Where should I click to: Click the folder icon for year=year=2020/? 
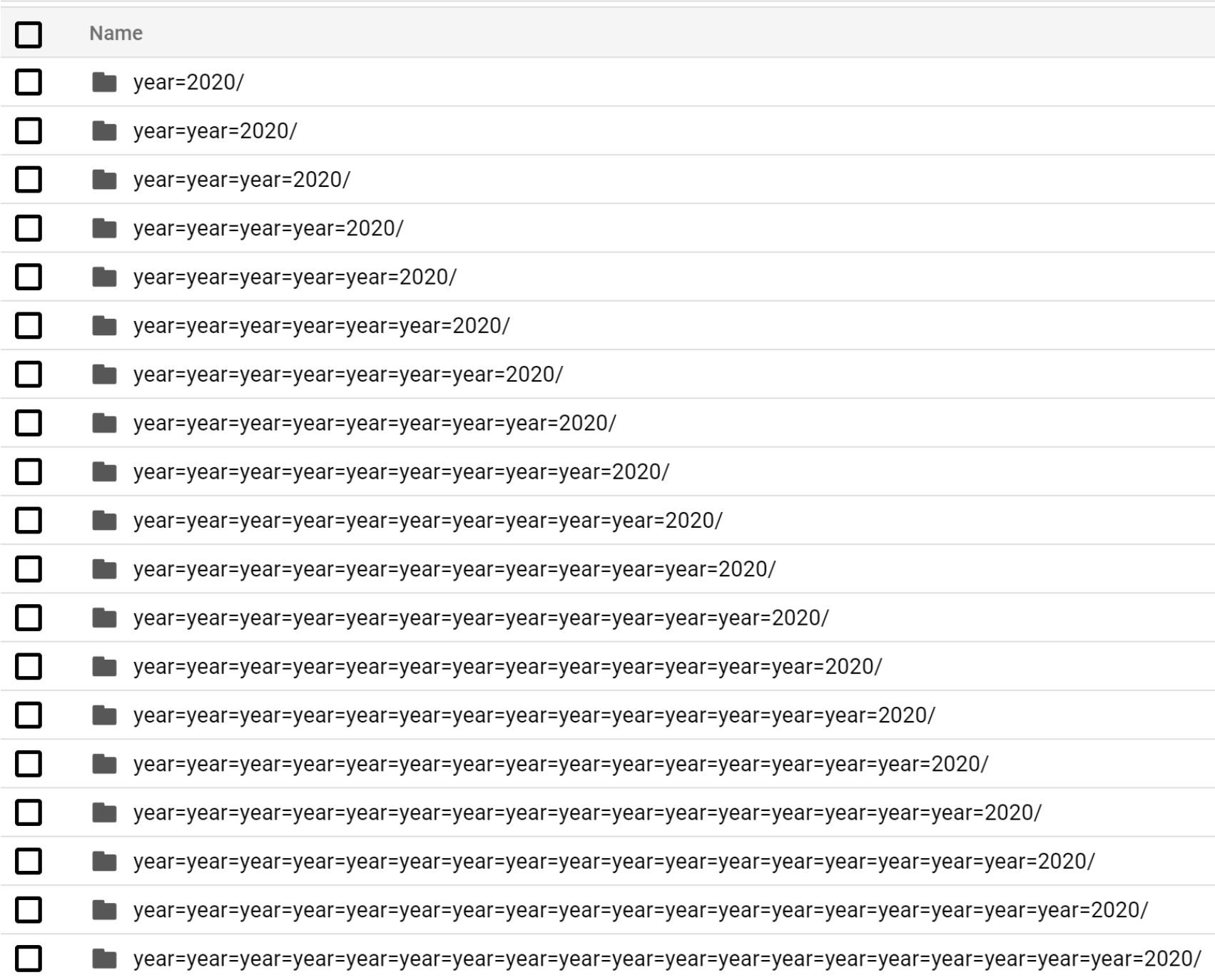(x=106, y=132)
